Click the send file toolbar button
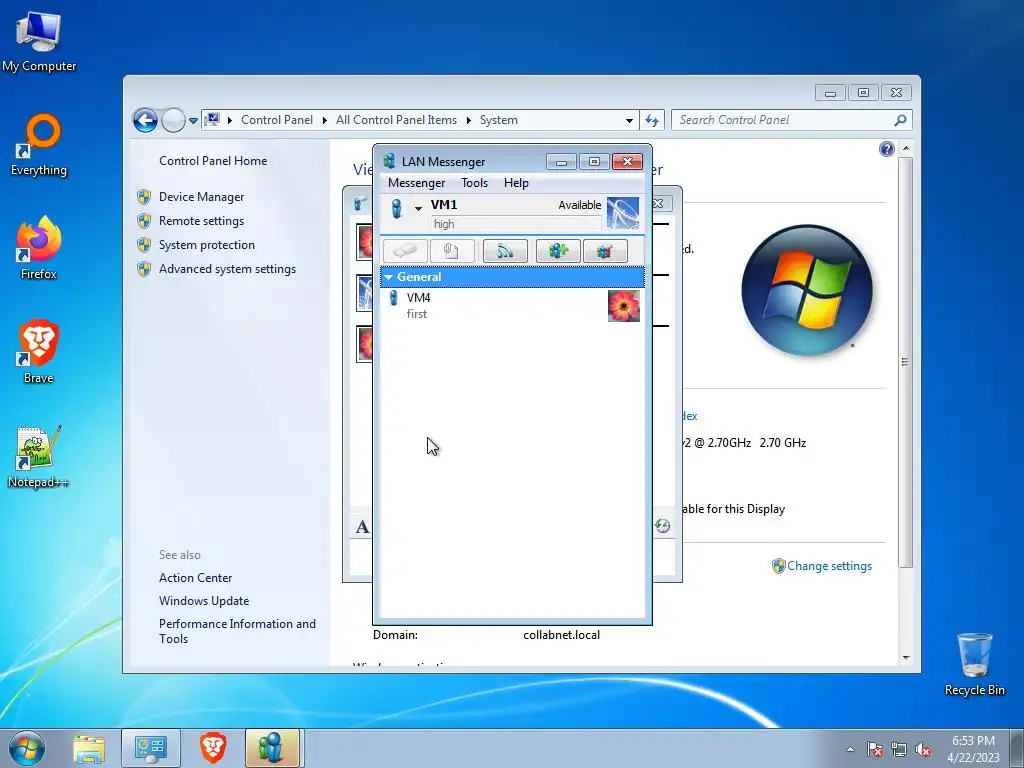The width and height of the screenshot is (1024, 768). 452,251
